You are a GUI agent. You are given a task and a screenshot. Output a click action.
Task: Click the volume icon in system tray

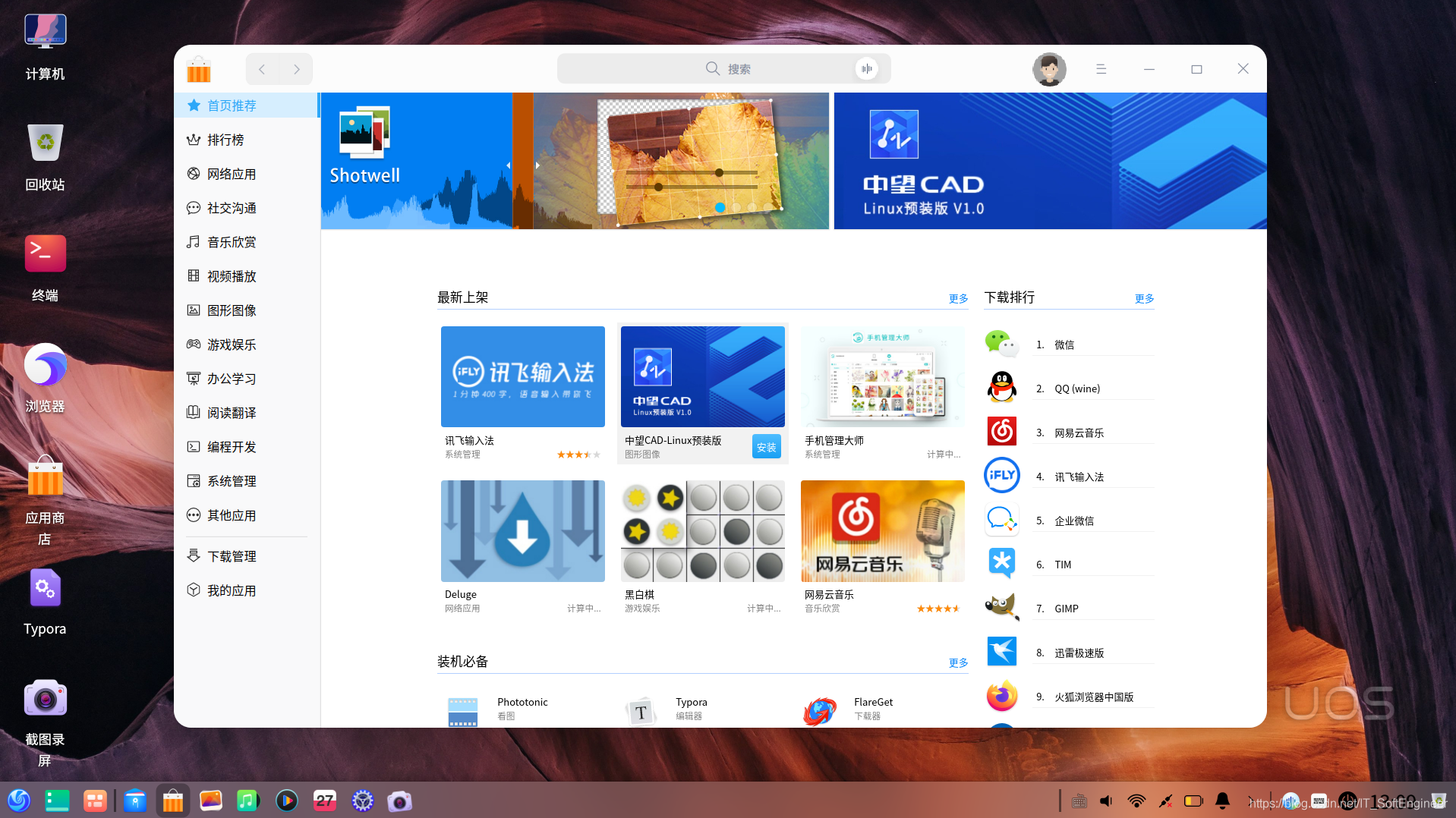1107,801
